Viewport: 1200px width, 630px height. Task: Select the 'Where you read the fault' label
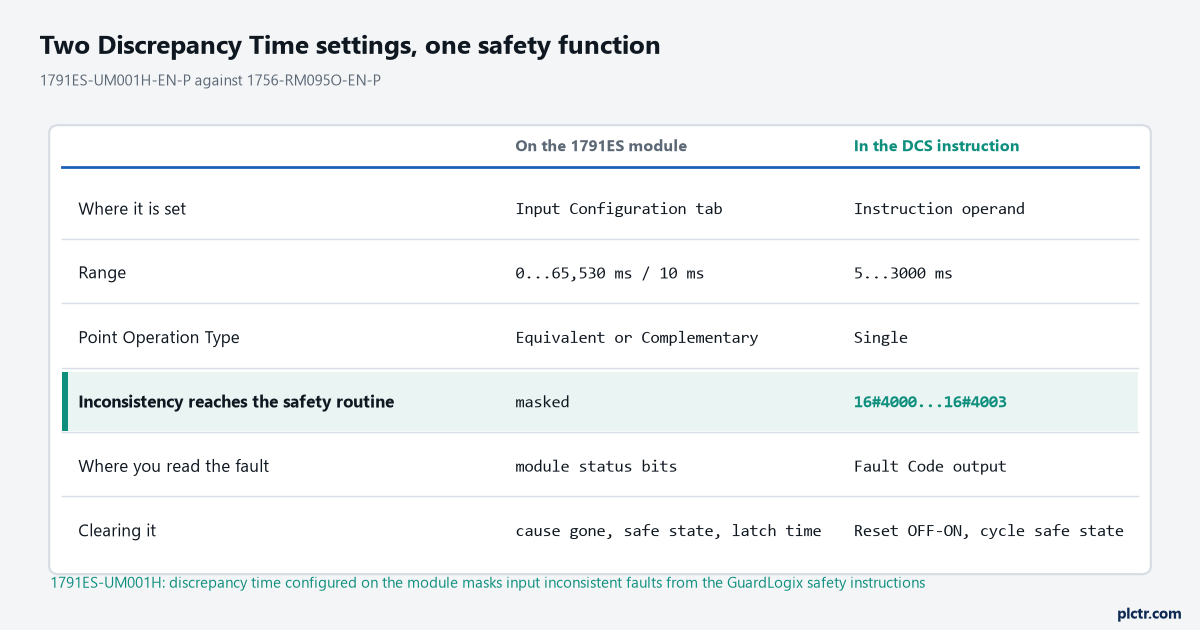point(174,466)
